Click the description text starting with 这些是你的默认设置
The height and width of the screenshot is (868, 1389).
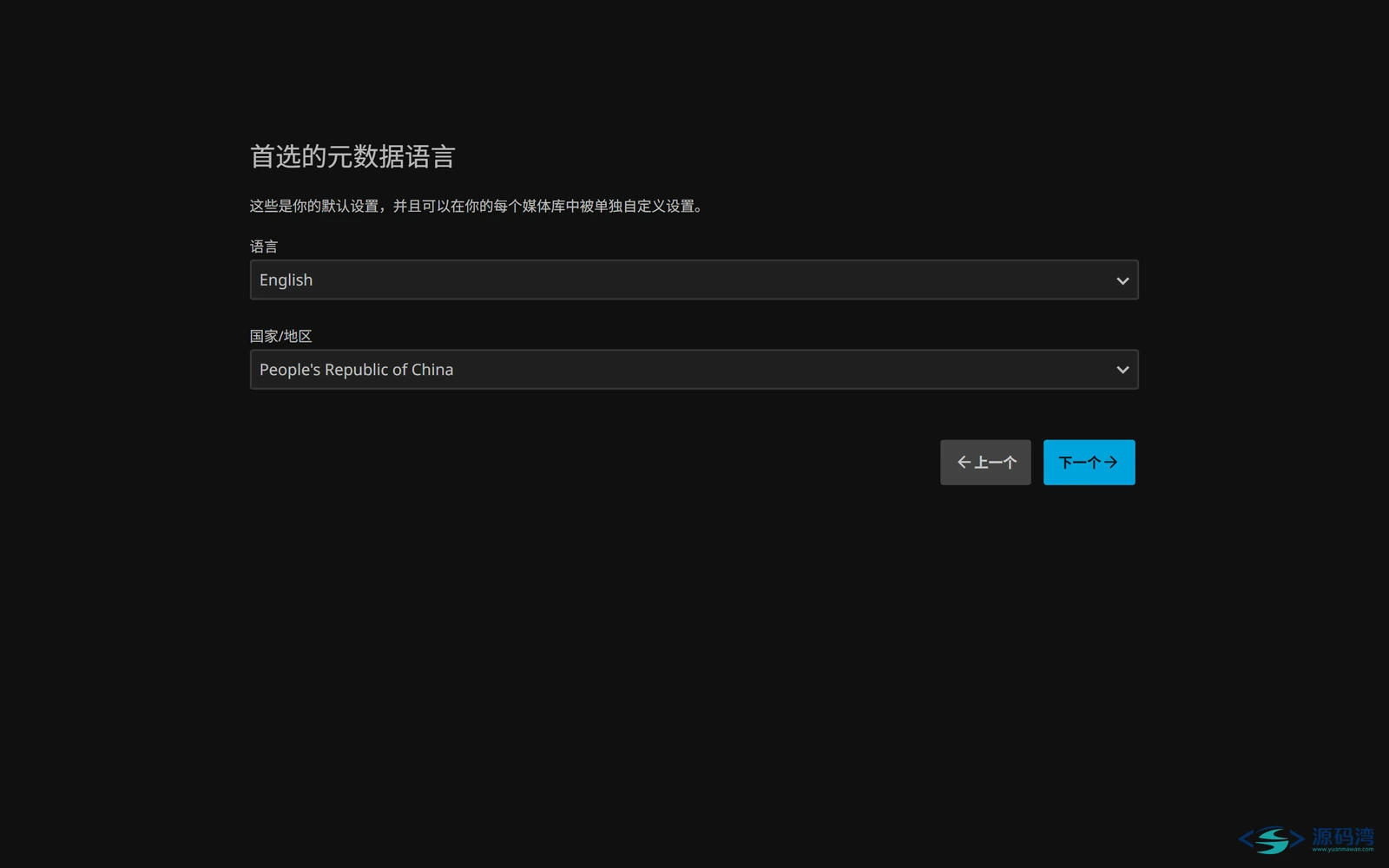[477, 206]
